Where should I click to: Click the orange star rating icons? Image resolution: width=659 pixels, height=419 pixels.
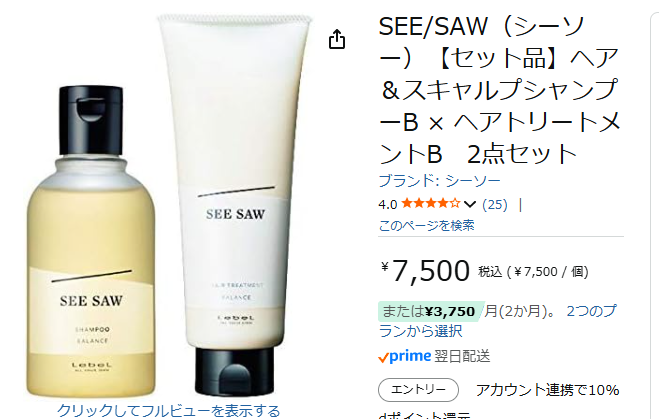(431, 204)
